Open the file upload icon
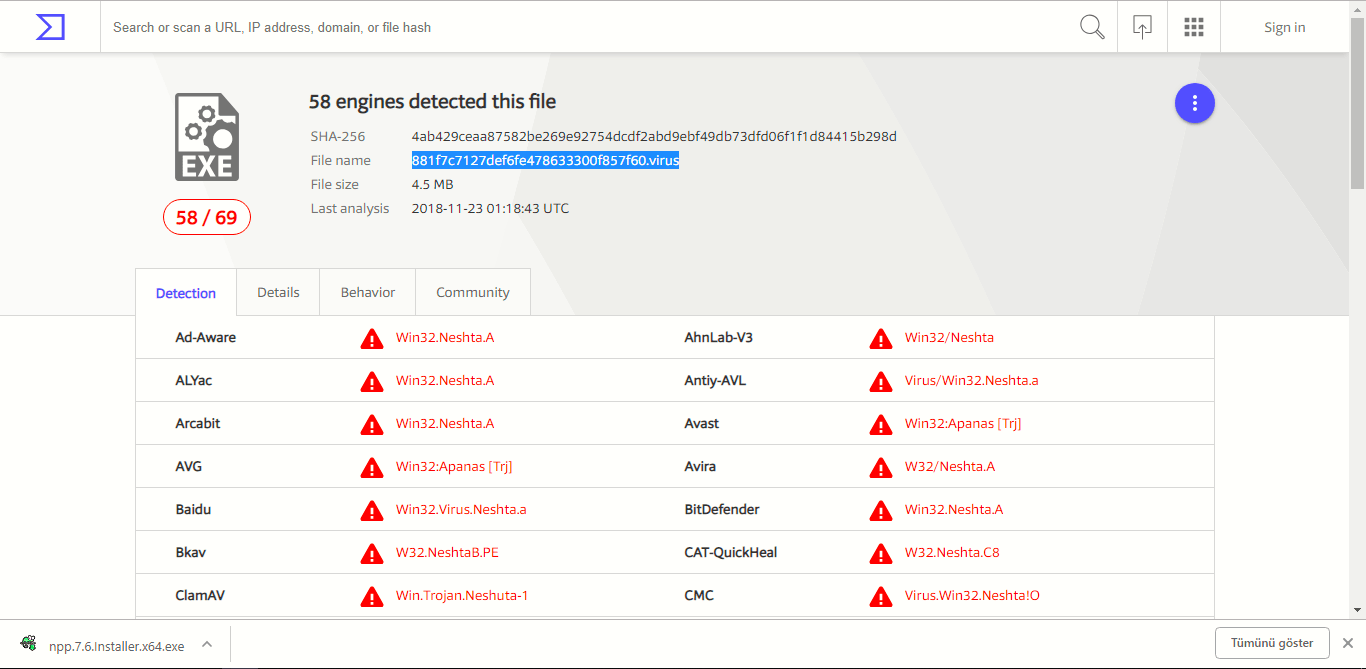The height and width of the screenshot is (669, 1366). pyautogui.click(x=1142, y=27)
